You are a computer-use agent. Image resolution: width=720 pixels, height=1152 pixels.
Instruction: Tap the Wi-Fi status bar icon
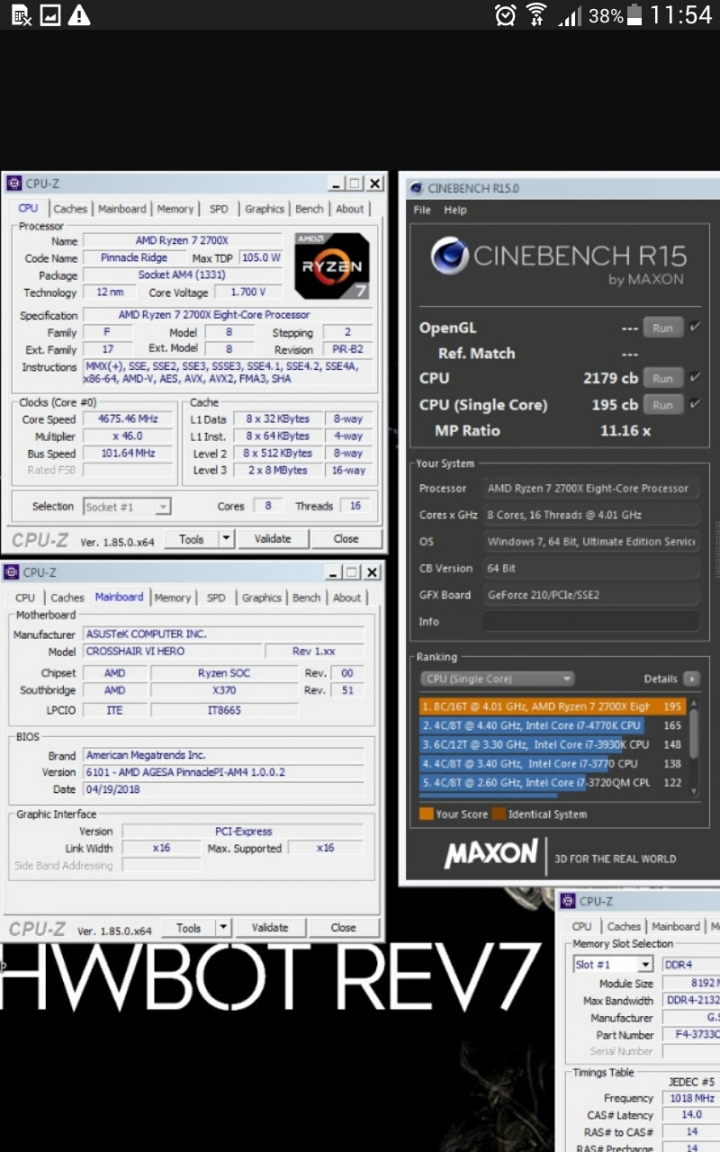pos(537,15)
